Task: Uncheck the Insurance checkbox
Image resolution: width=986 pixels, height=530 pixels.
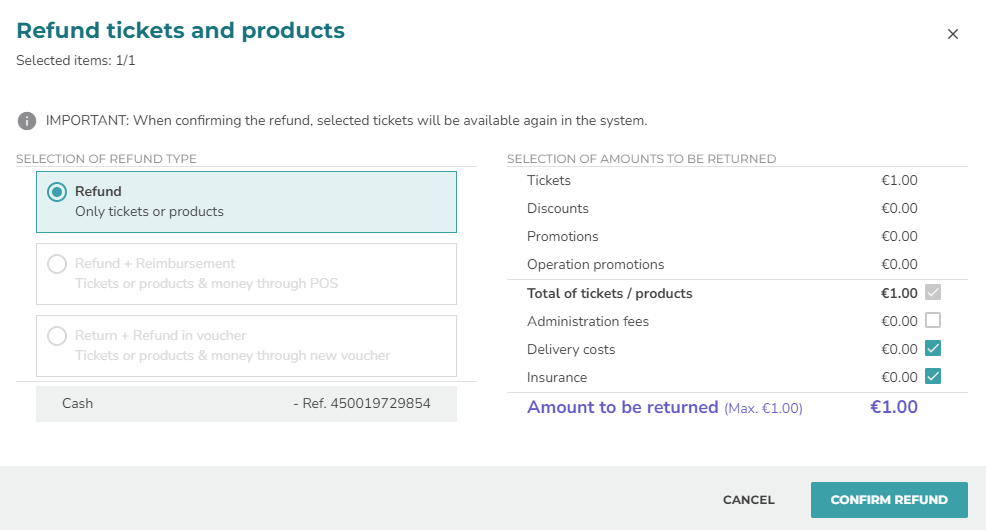Action: pos(933,377)
